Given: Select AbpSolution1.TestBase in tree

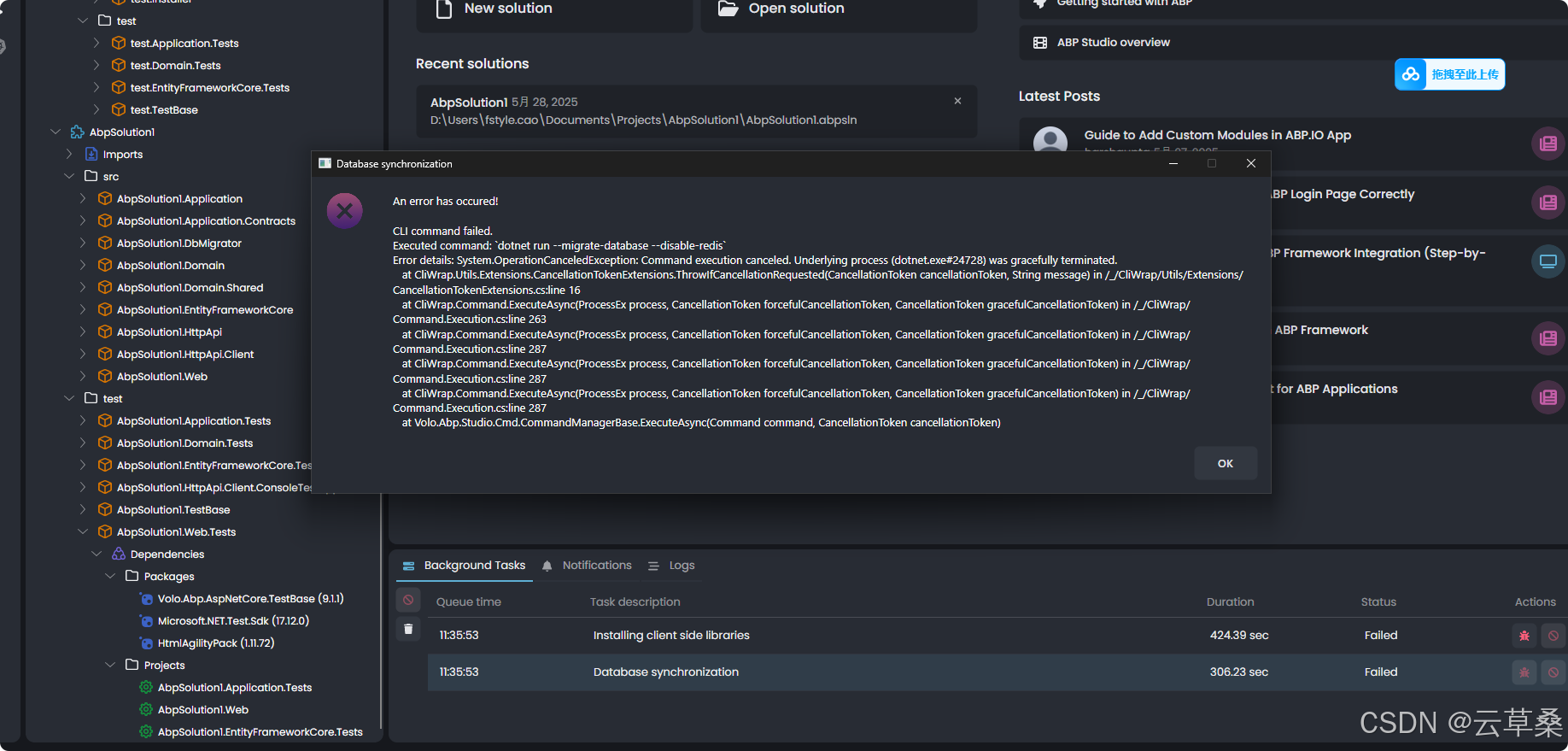Looking at the screenshot, I should (x=173, y=509).
